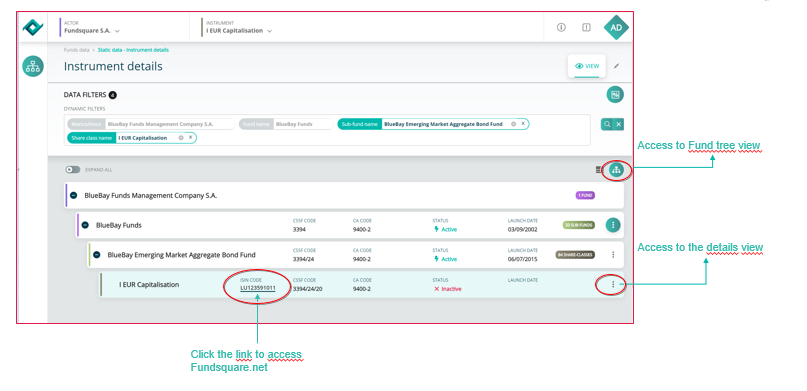The height and width of the screenshot is (391, 807).
Task: Click the Data Filters count badge 4
Action: [113, 95]
